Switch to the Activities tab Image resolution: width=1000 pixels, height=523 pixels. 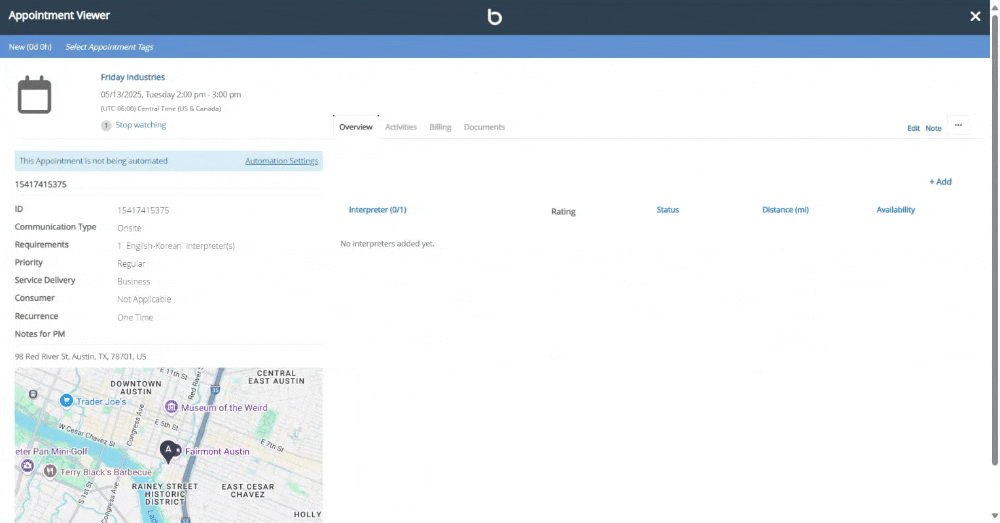coord(401,127)
